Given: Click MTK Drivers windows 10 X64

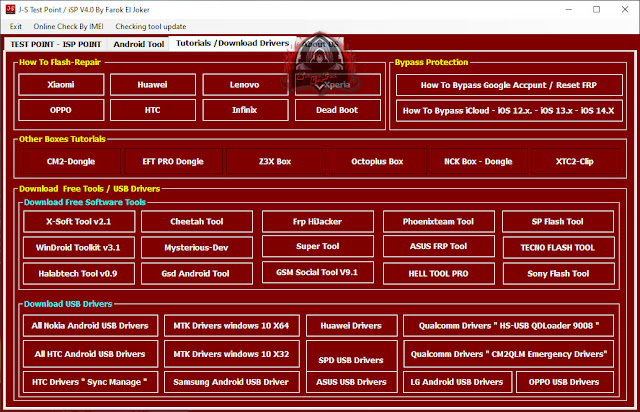Looking at the screenshot, I should [x=232, y=325].
